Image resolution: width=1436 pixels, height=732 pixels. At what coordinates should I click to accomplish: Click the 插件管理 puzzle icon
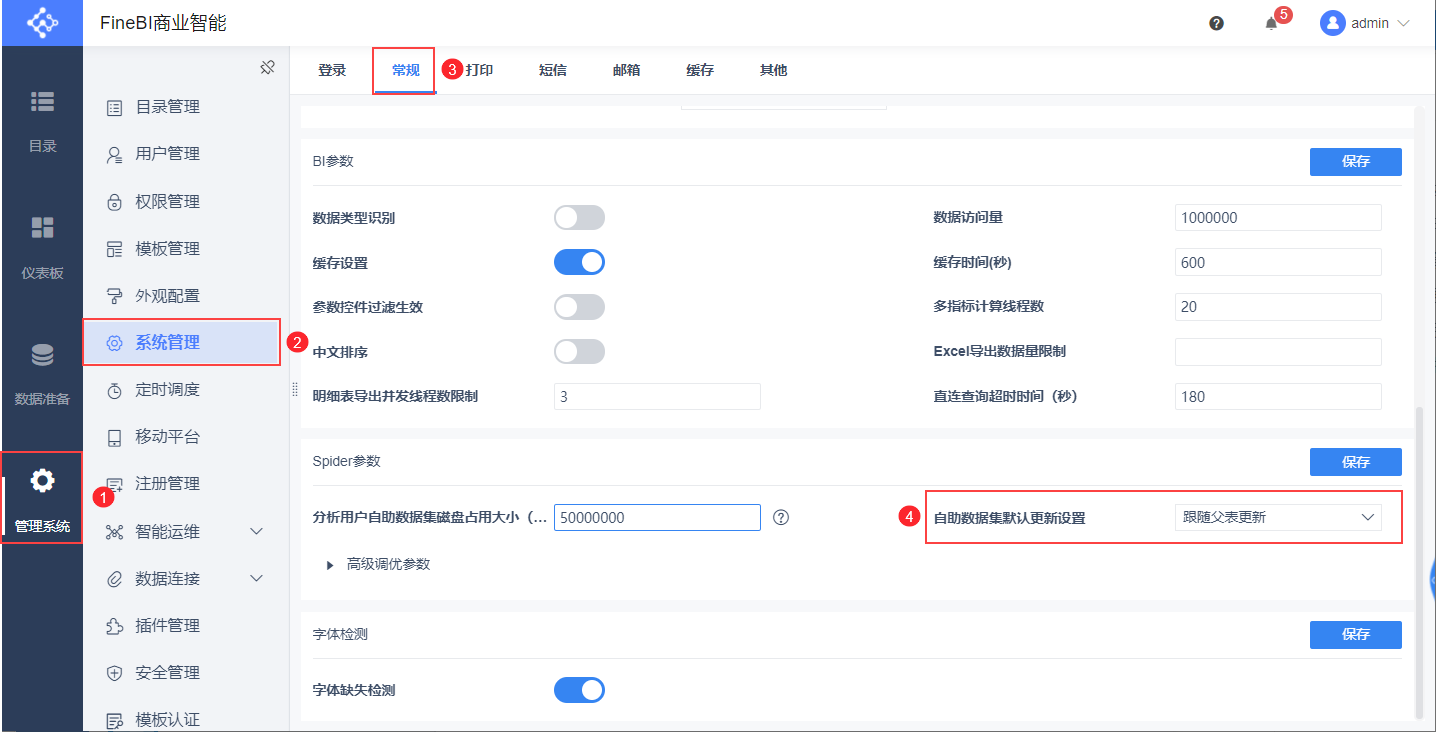115,626
